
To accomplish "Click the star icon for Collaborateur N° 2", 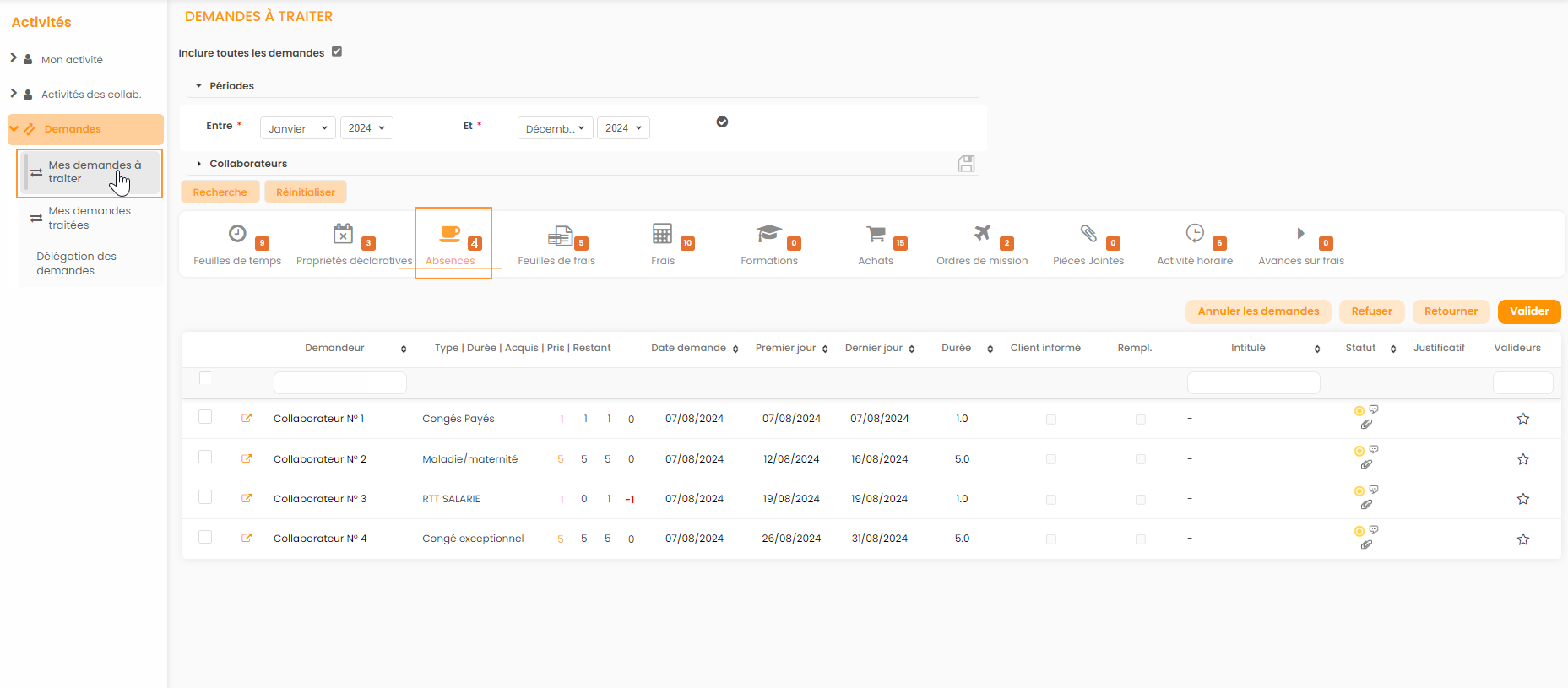I will (1522, 459).
